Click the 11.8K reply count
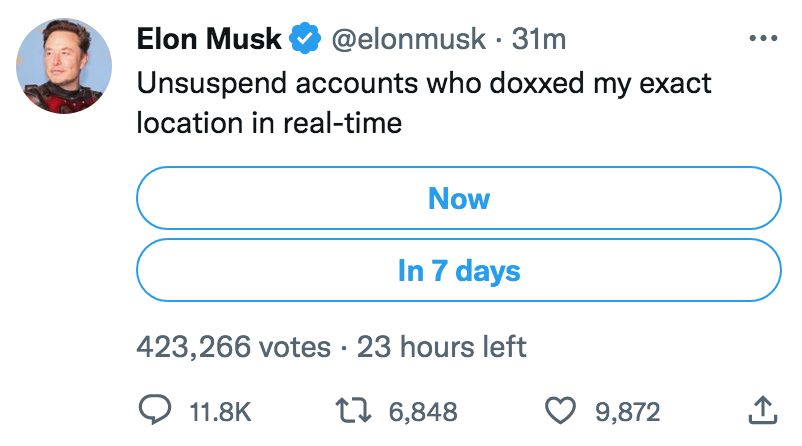The image size is (802, 446). tap(216, 410)
